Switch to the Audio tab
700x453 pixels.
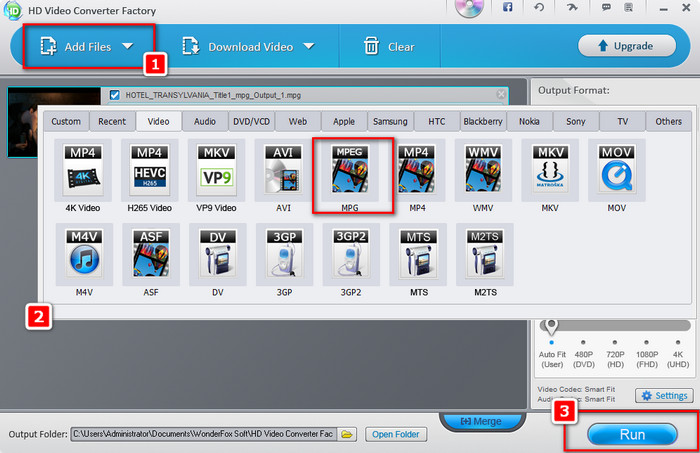[205, 121]
